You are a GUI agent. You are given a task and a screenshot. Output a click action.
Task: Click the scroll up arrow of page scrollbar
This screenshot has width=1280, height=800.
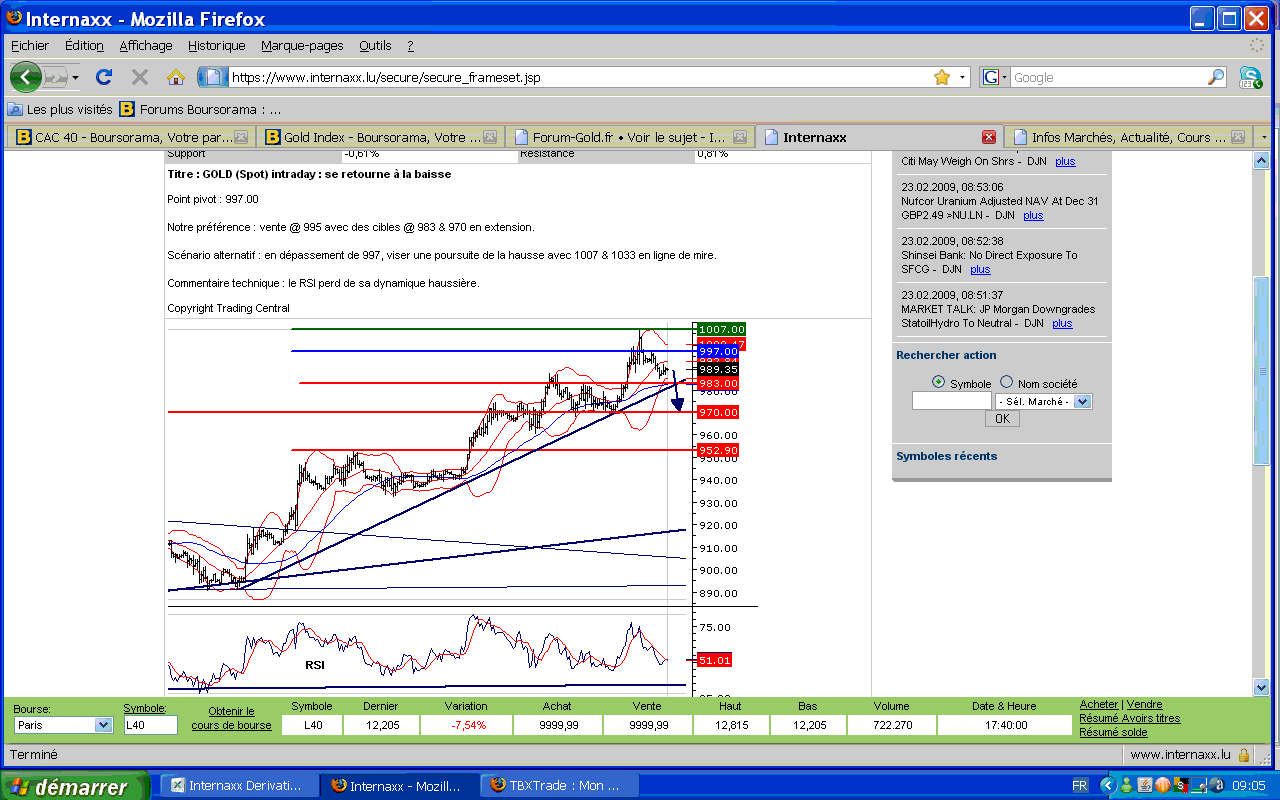(x=1262, y=160)
